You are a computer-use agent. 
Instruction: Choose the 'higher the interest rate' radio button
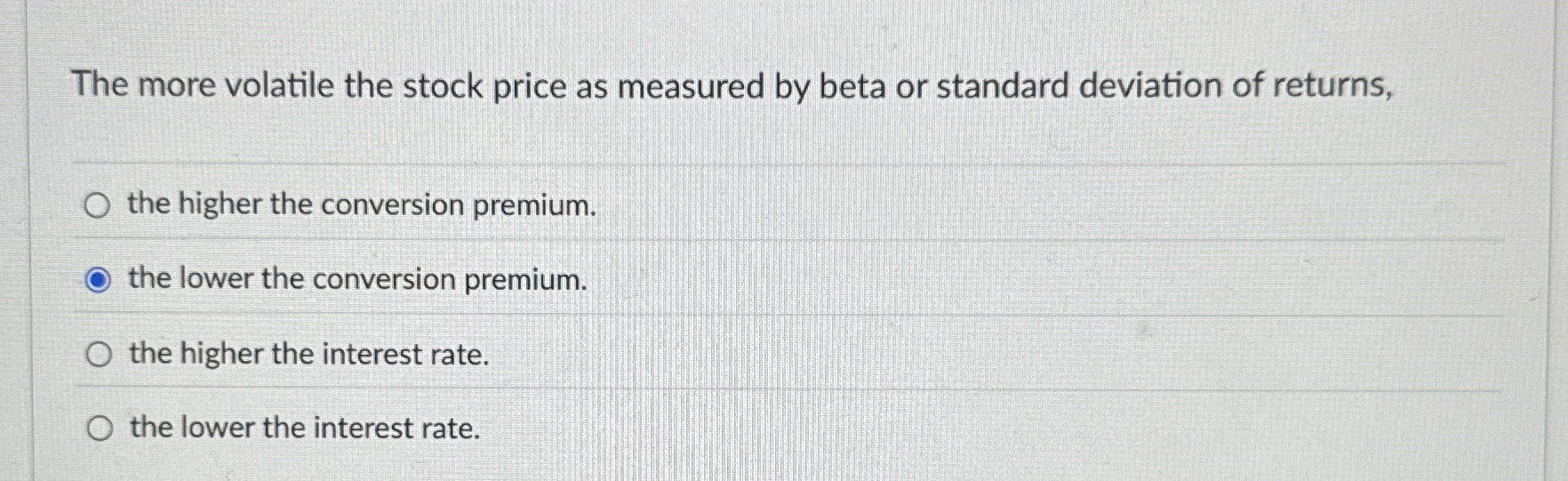[x=99, y=356]
